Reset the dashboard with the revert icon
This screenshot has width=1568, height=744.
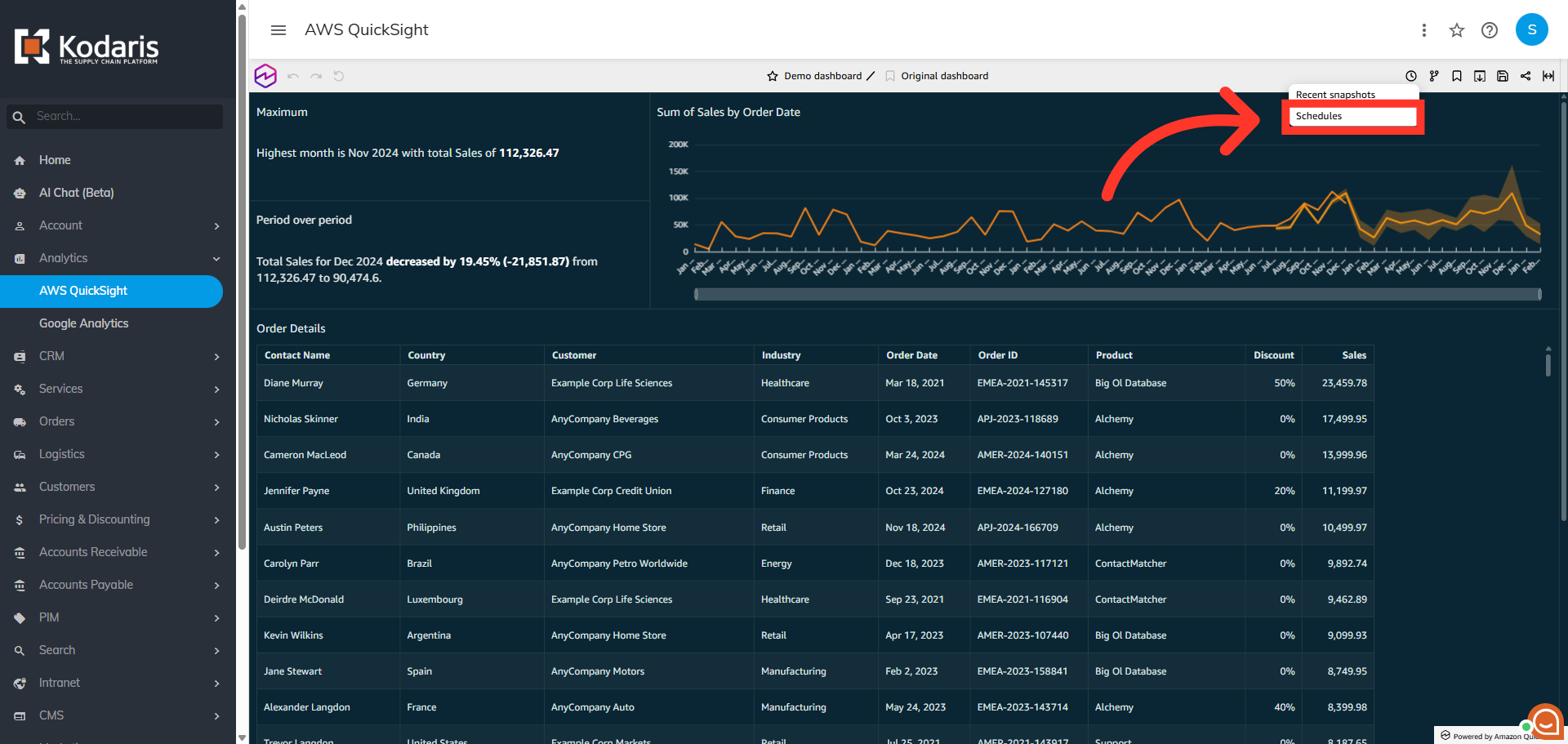339,76
